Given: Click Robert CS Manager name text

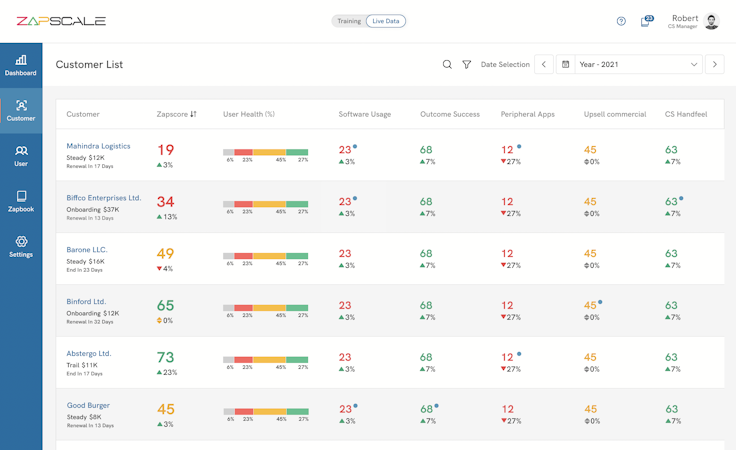Looking at the screenshot, I should click(x=685, y=21).
